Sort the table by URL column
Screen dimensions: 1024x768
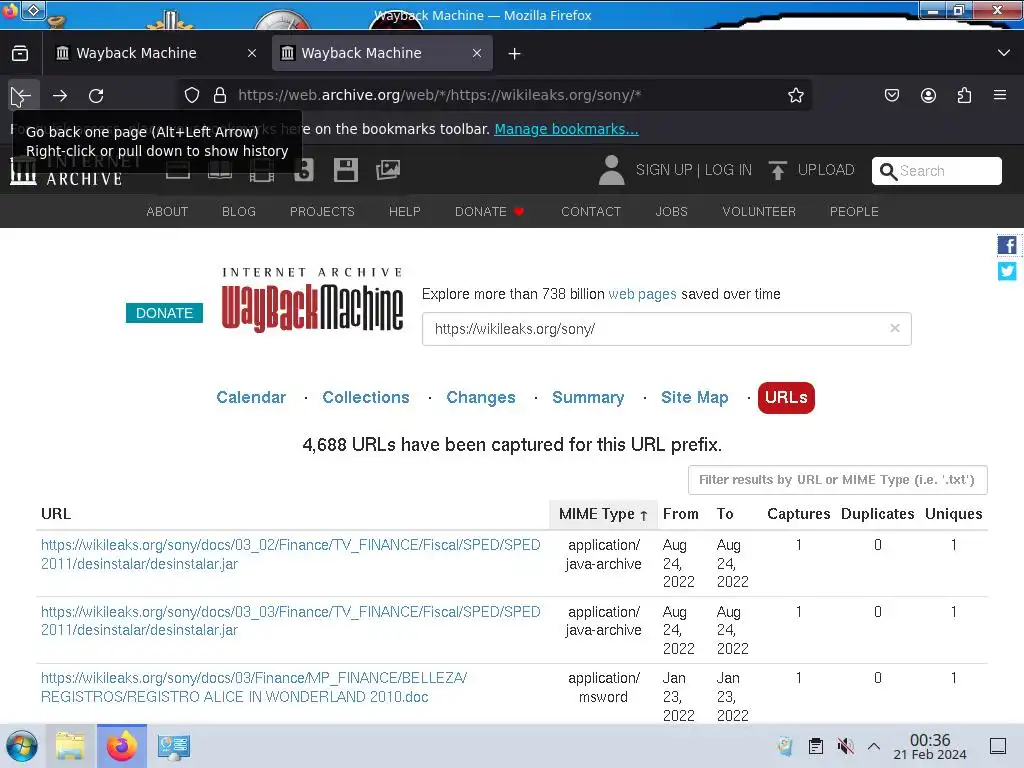pos(56,514)
